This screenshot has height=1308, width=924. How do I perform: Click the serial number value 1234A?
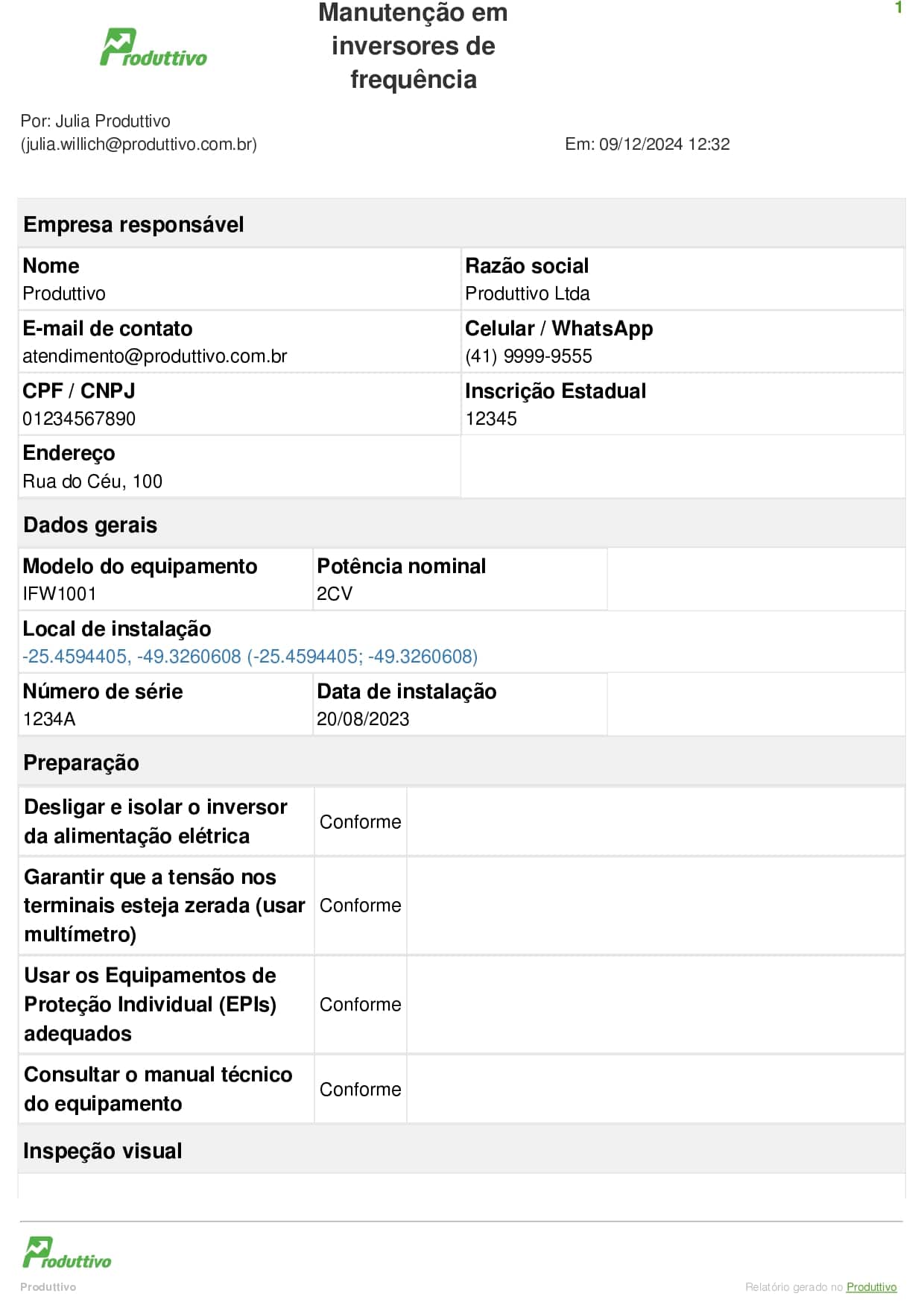click(x=49, y=719)
